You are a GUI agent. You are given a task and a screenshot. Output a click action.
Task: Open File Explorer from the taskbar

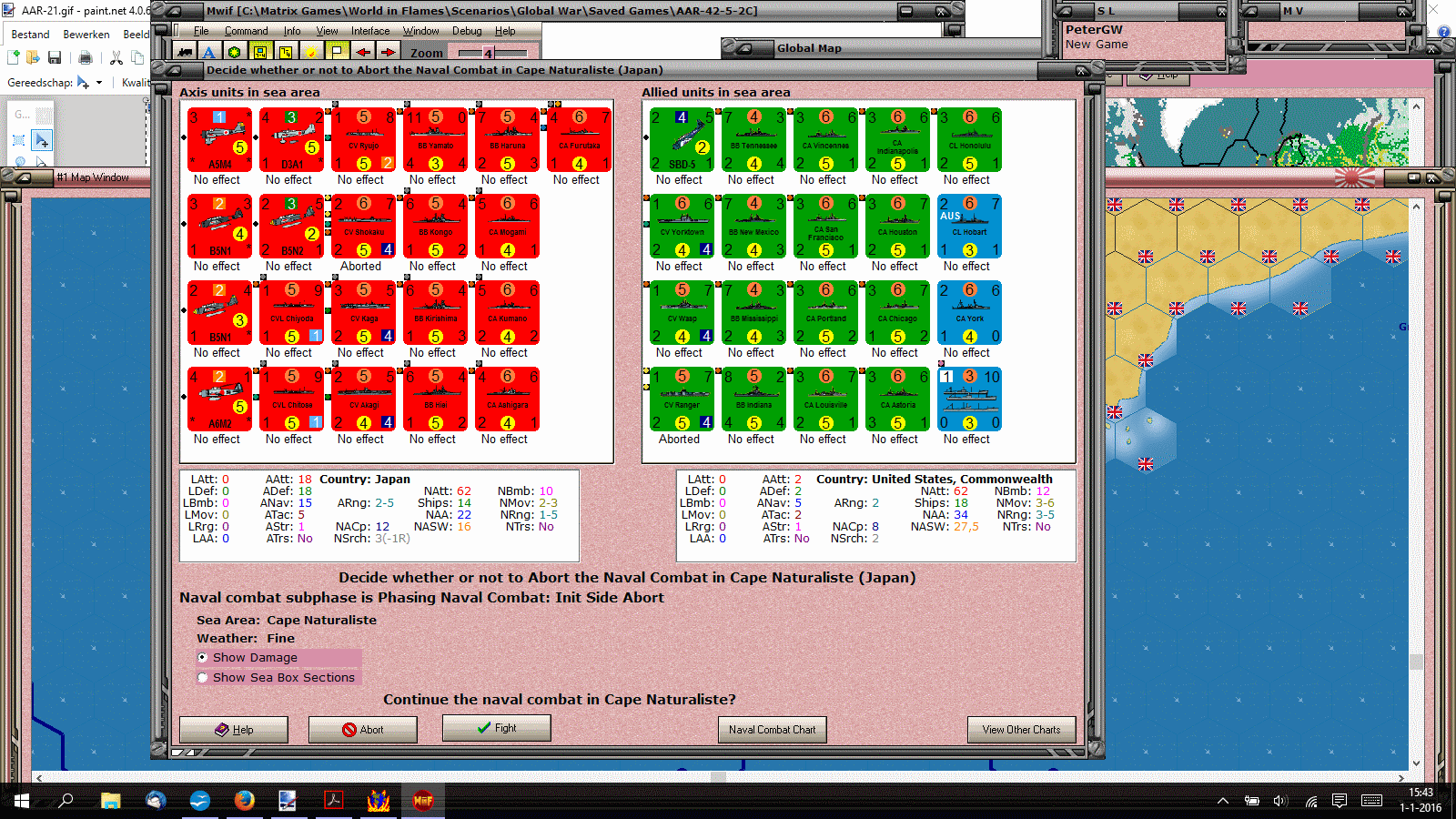111,801
